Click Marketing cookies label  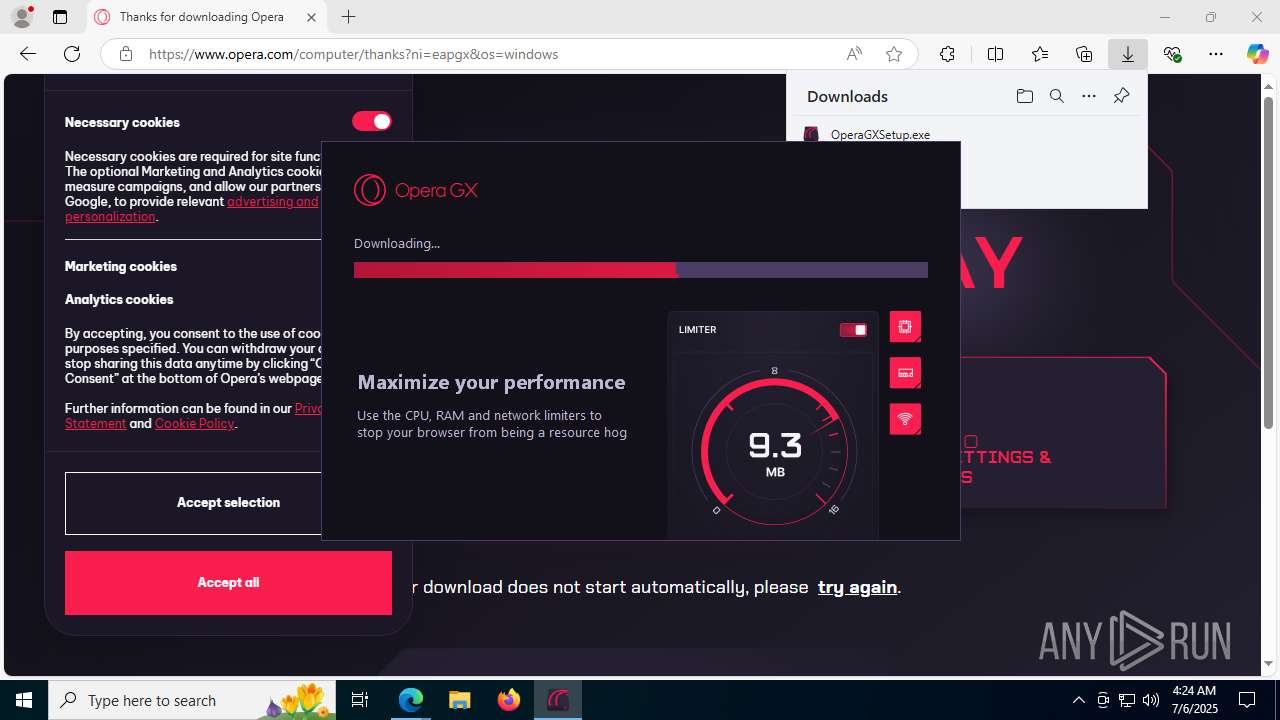121,266
